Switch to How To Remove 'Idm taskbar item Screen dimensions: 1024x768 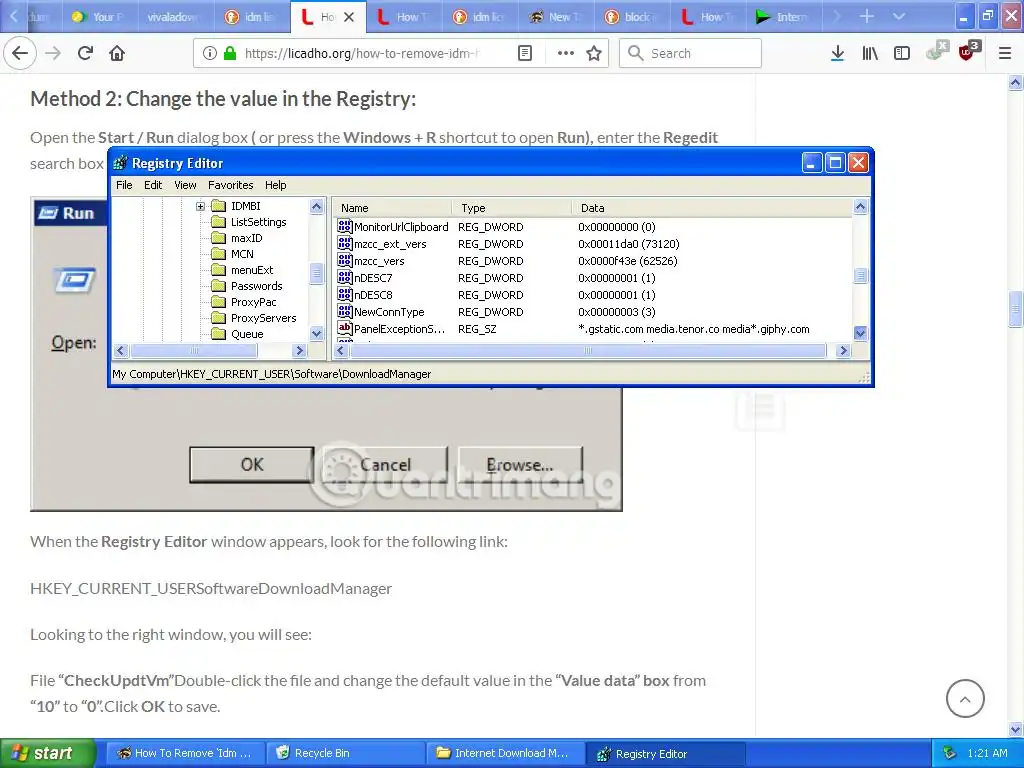click(x=185, y=753)
